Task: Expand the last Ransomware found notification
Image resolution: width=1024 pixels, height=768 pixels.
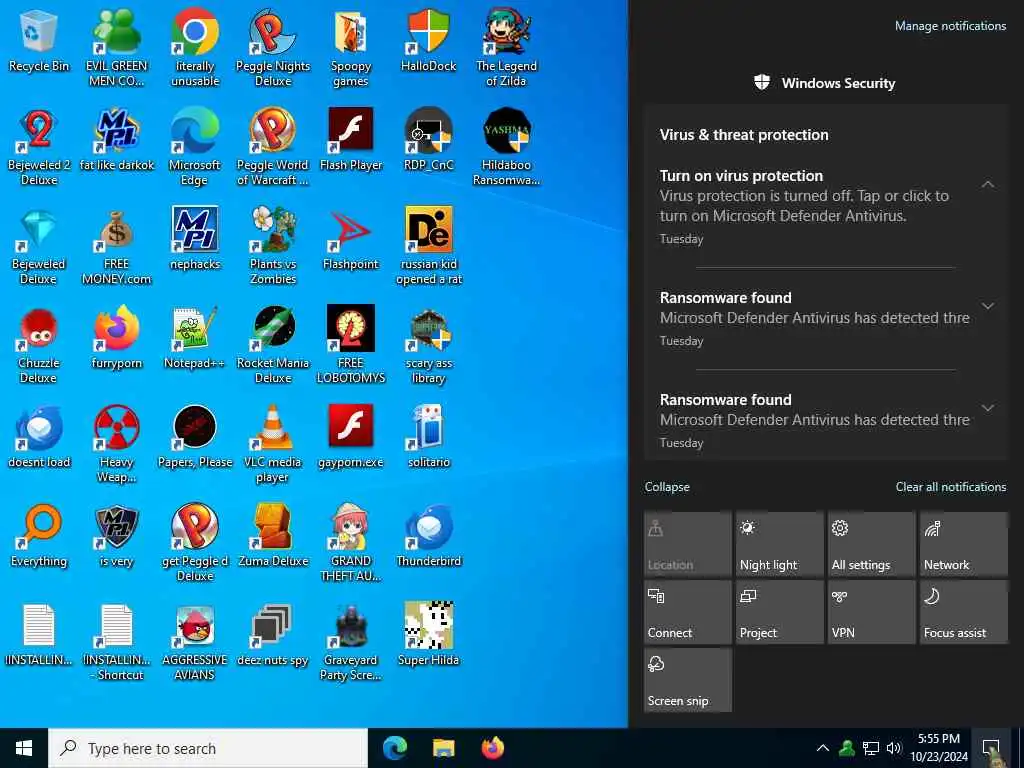Action: pos(988,408)
